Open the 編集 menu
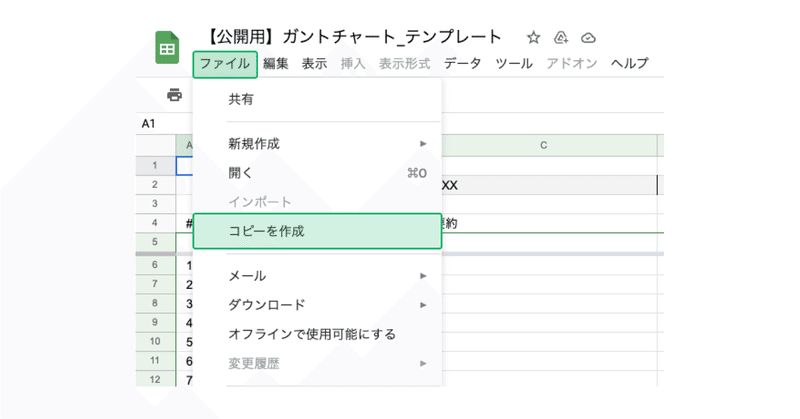 [x=276, y=64]
